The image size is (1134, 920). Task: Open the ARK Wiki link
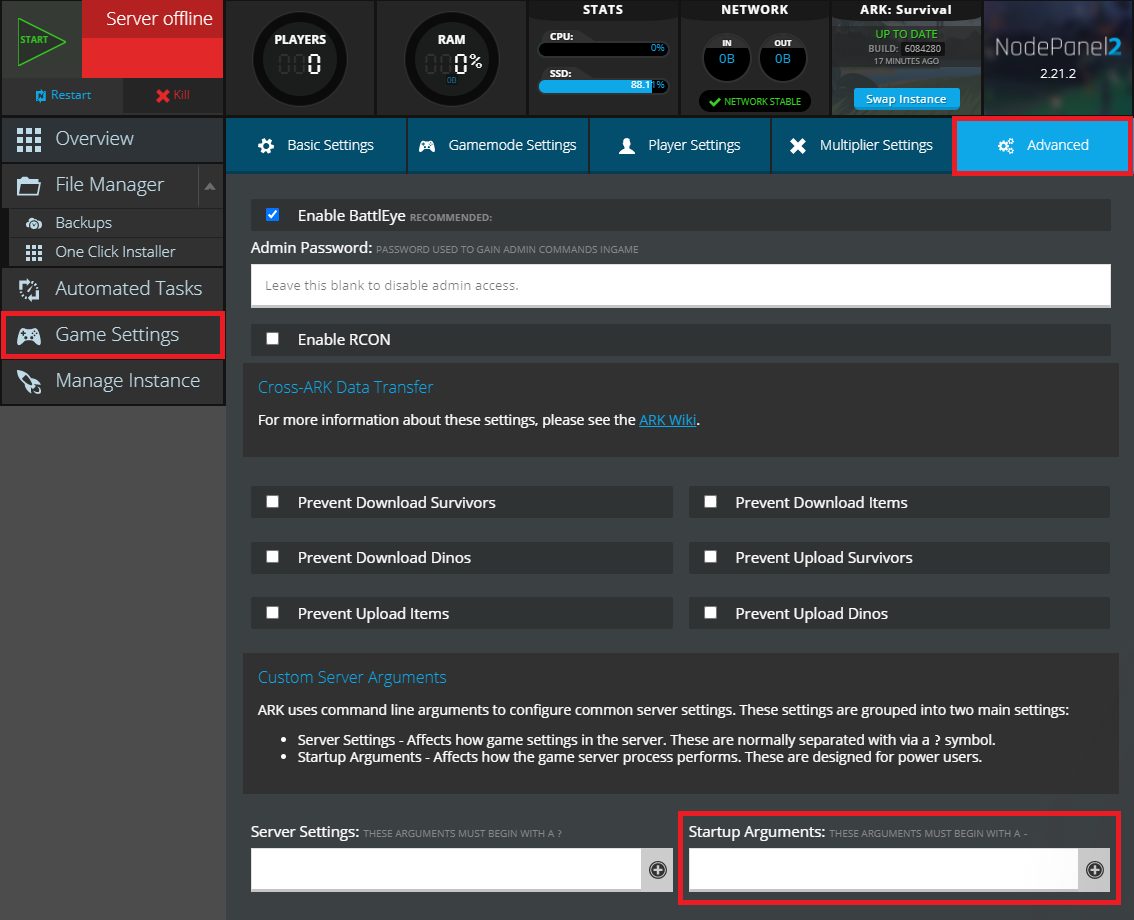pos(668,420)
